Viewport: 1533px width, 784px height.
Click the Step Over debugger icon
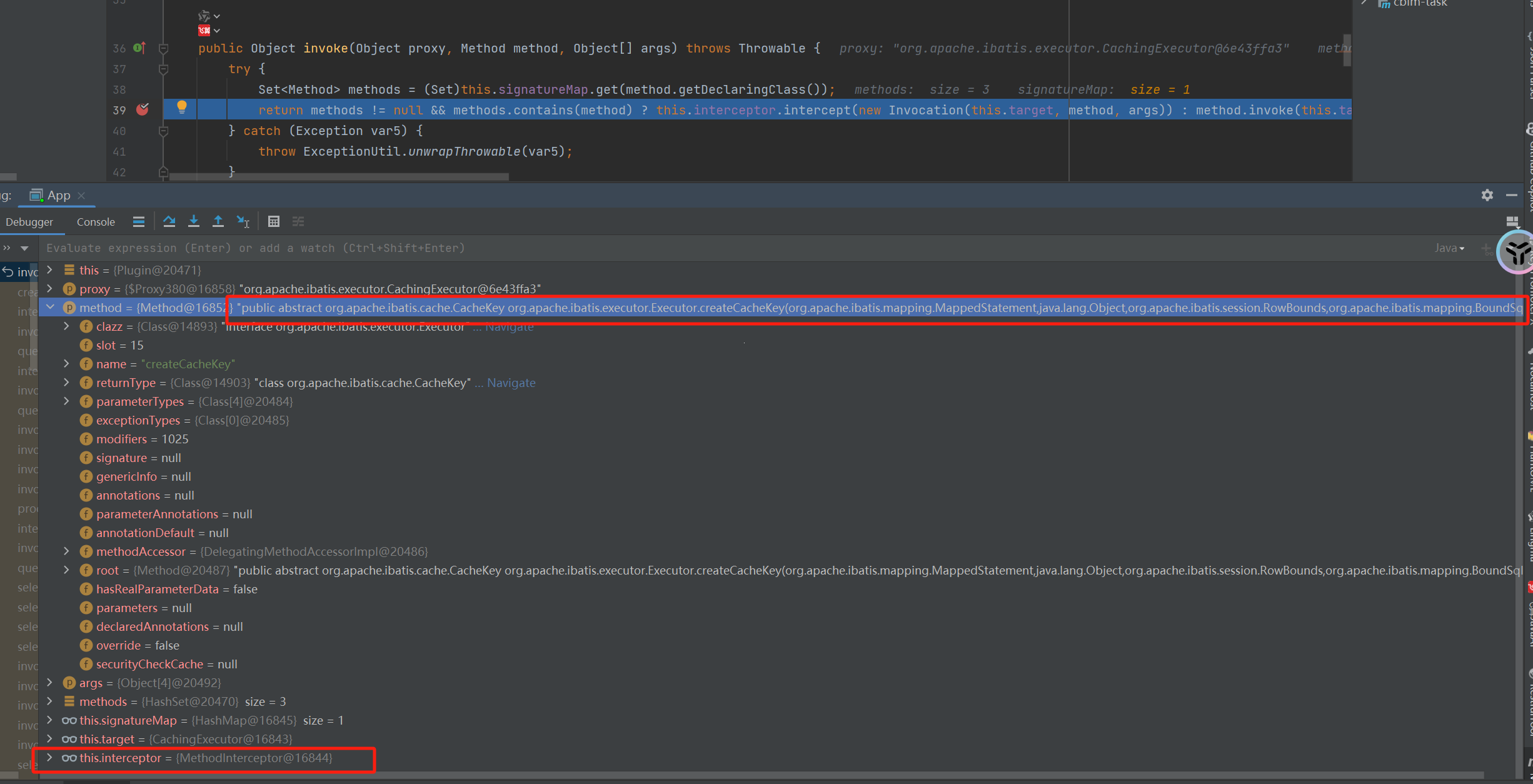(x=169, y=221)
